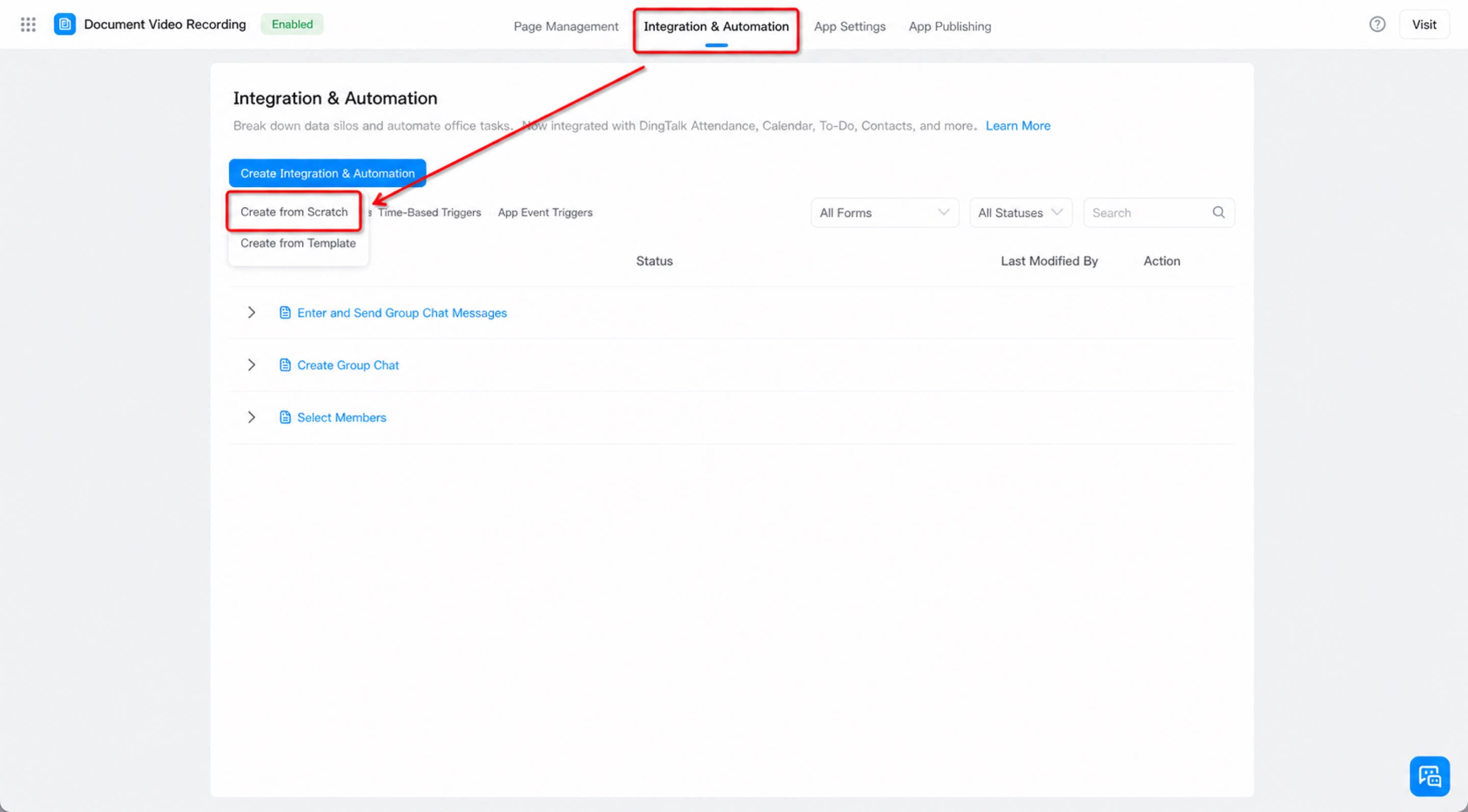The height and width of the screenshot is (812, 1468).
Task: Click form icon beside Select Members
Action: click(x=285, y=417)
